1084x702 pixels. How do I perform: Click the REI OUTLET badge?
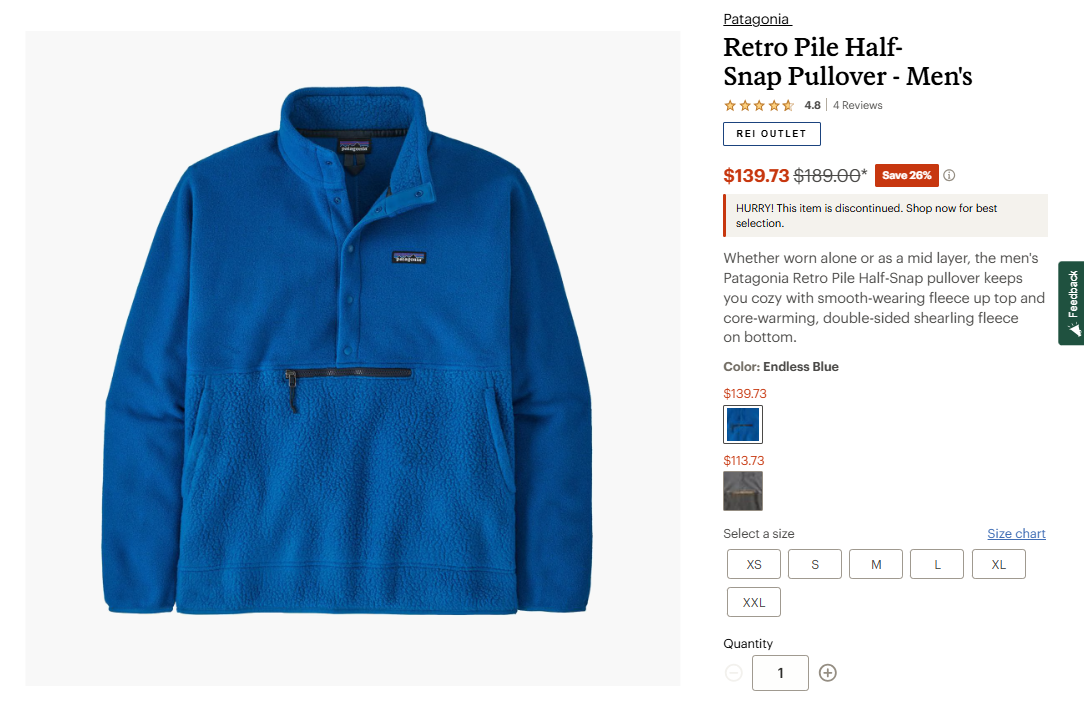(x=772, y=133)
